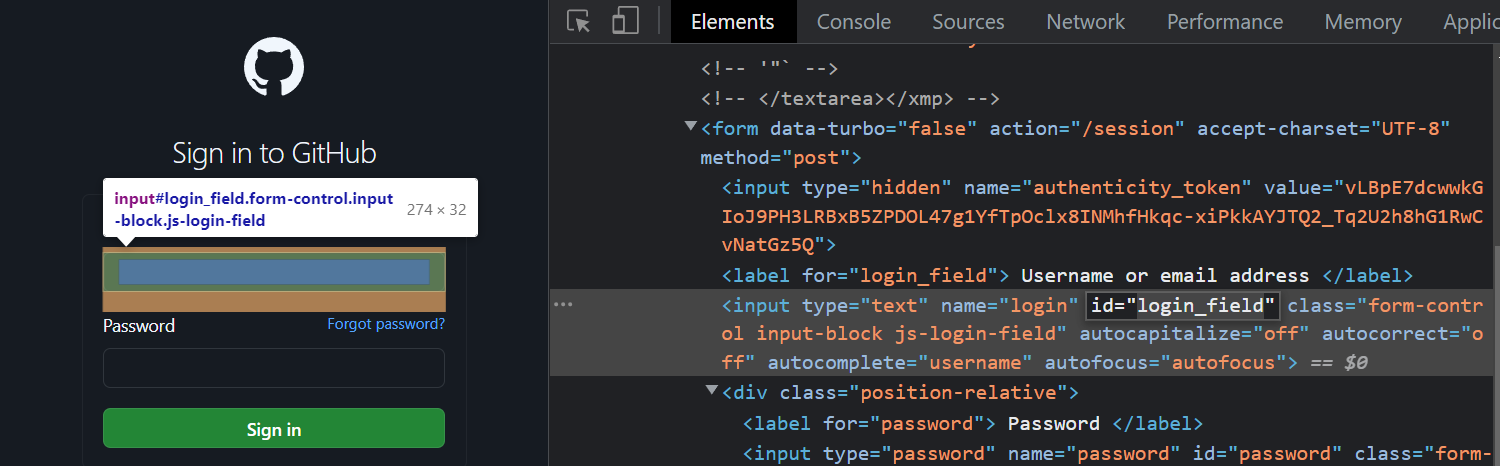Image resolution: width=1500 pixels, height=466 pixels.
Task: Switch to the Elements tab
Action: (x=733, y=21)
